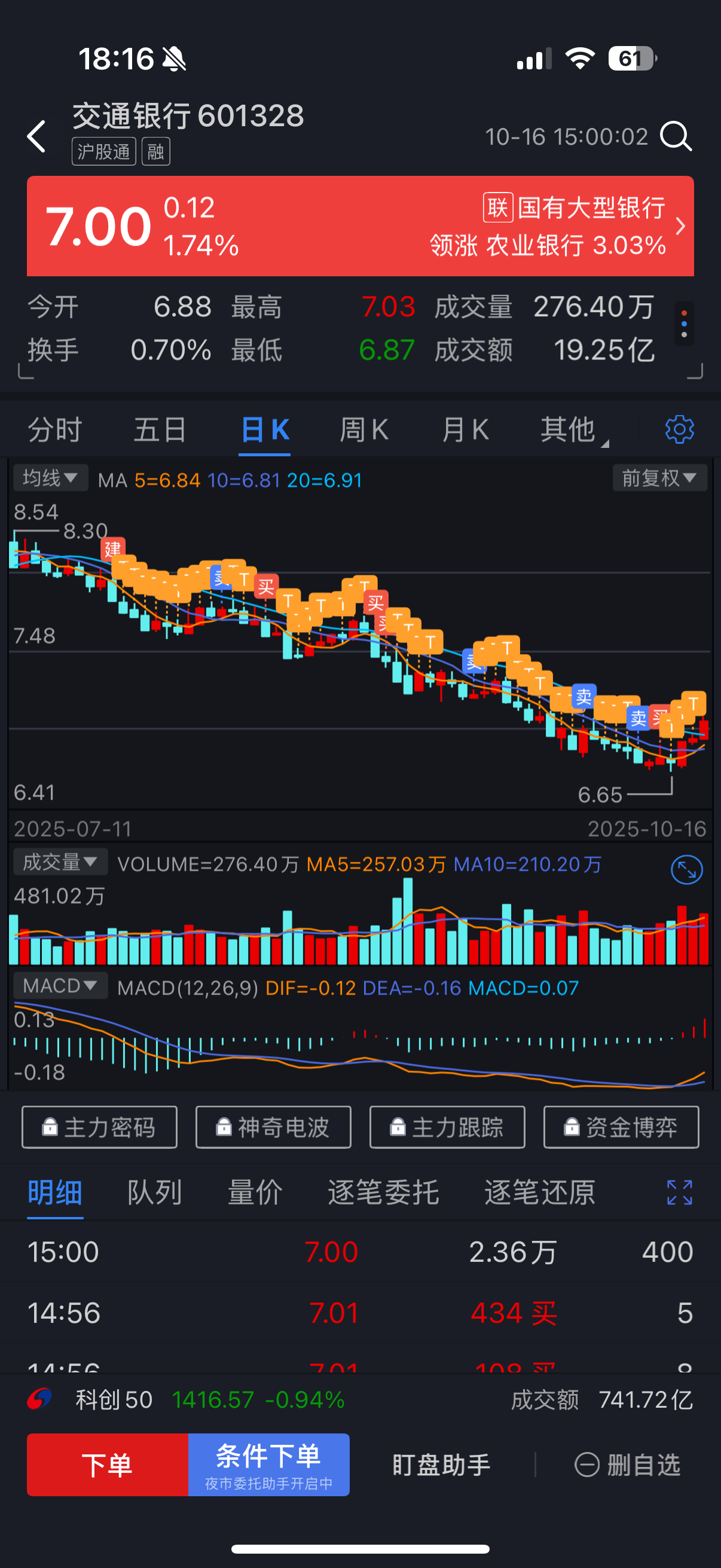Image resolution: width=721 pixels, height=1568 pixels.
Task: Tap the cellular signal status icon
Action: 534,59
